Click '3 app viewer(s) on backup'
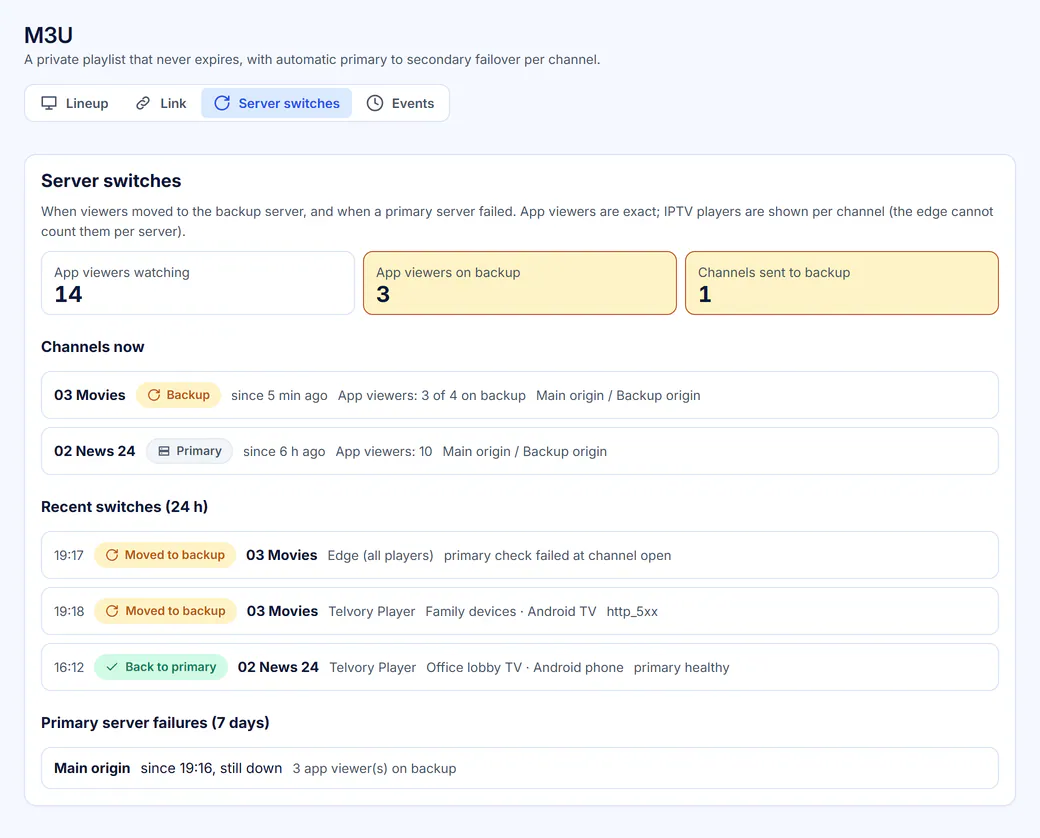The width and height of the screenshot is (1040, 838). [375, 768]
